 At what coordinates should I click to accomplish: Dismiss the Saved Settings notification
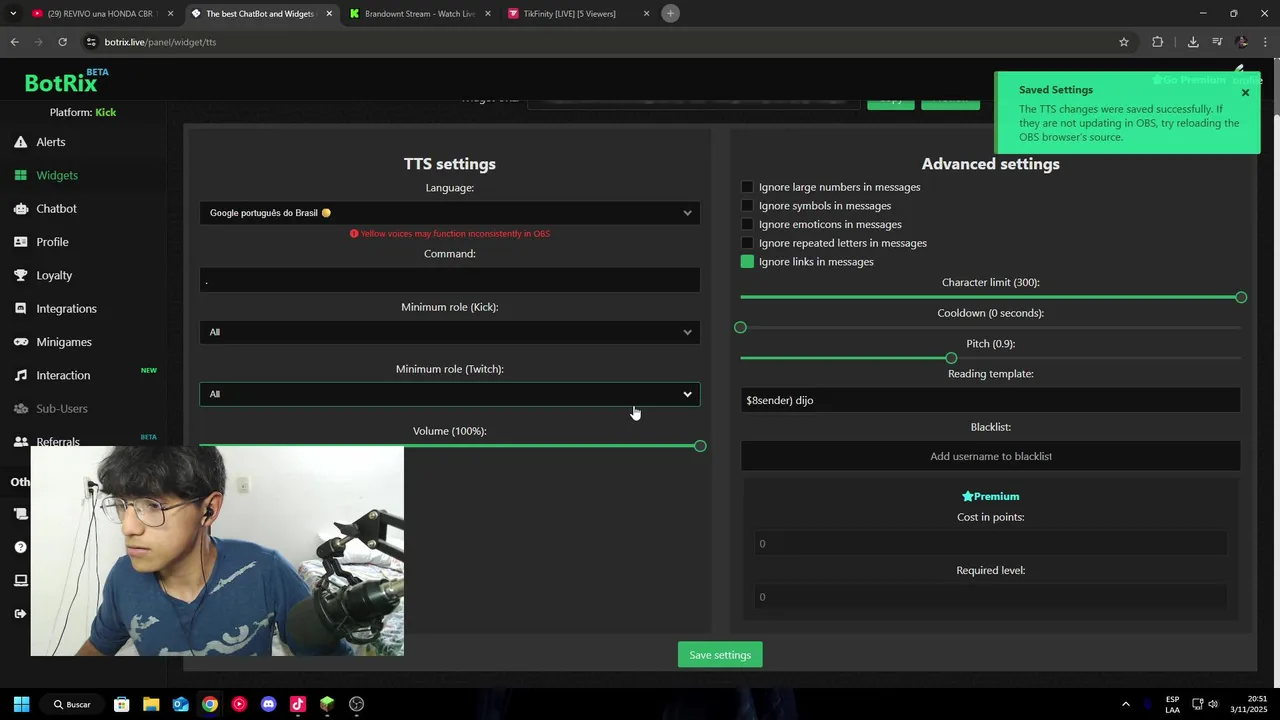(x=1245, y=92)
